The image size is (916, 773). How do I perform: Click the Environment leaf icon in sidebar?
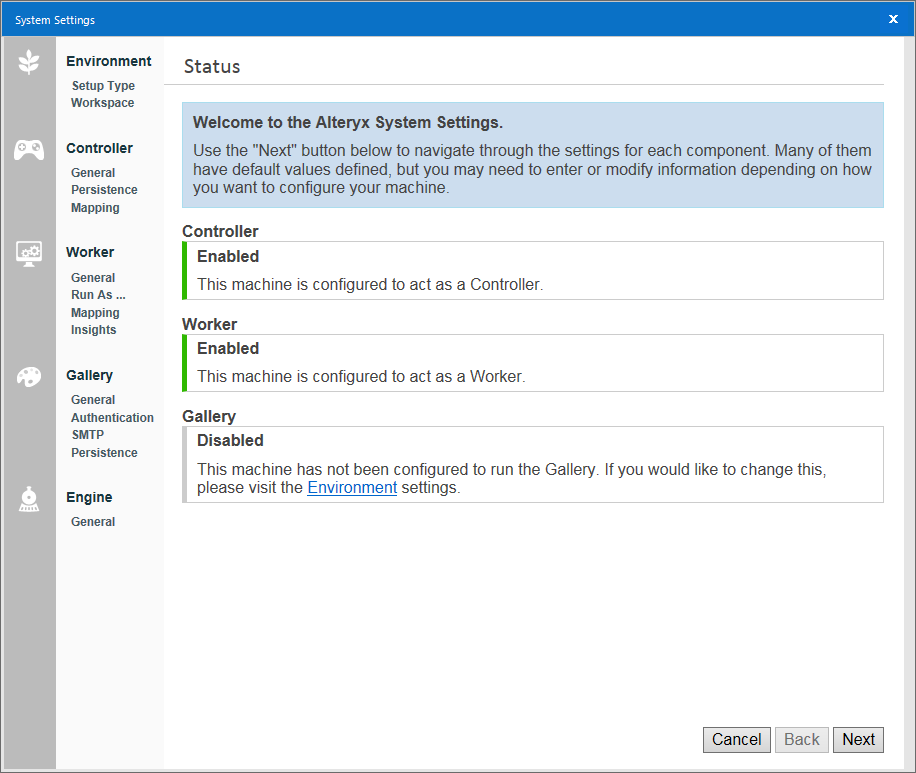[29, 63]
